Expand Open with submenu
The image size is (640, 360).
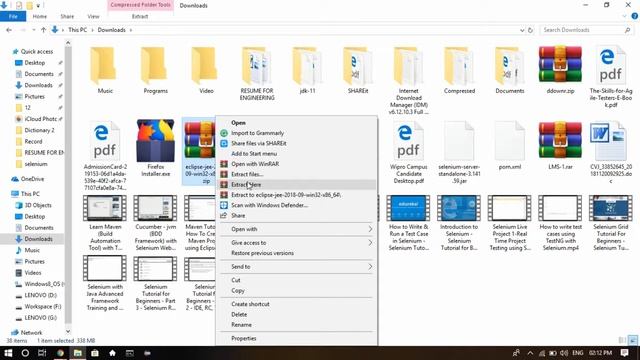[296, 229]
